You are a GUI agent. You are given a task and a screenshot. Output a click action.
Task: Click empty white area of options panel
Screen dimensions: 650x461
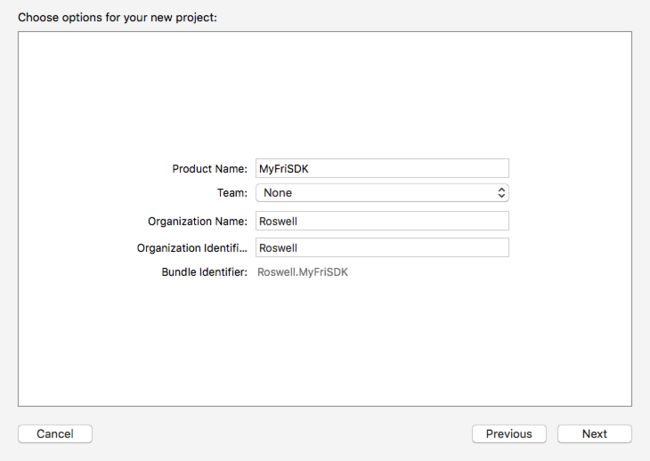(x=325, y=91)
